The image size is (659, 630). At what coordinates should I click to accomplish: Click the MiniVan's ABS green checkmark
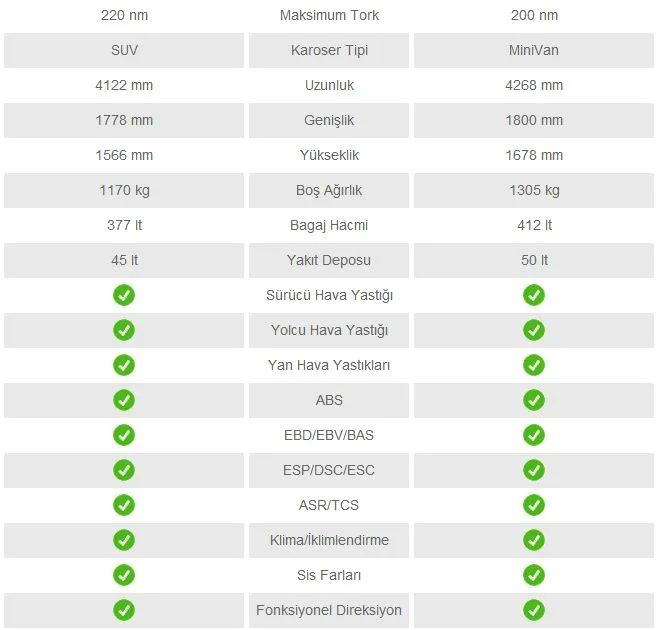(x=534, y=400)
